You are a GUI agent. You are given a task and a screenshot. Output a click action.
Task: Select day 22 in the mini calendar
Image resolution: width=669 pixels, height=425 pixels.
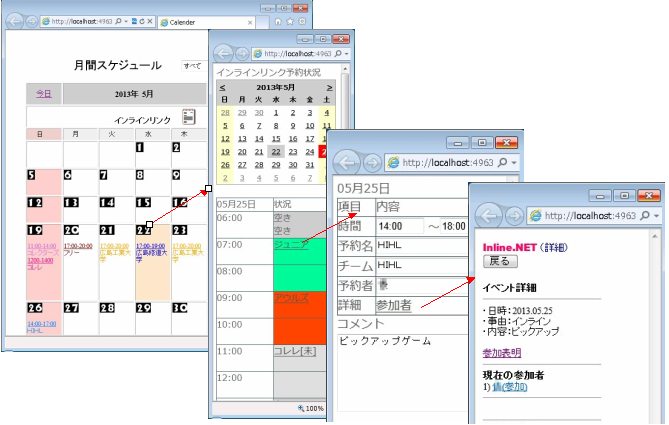277,153
